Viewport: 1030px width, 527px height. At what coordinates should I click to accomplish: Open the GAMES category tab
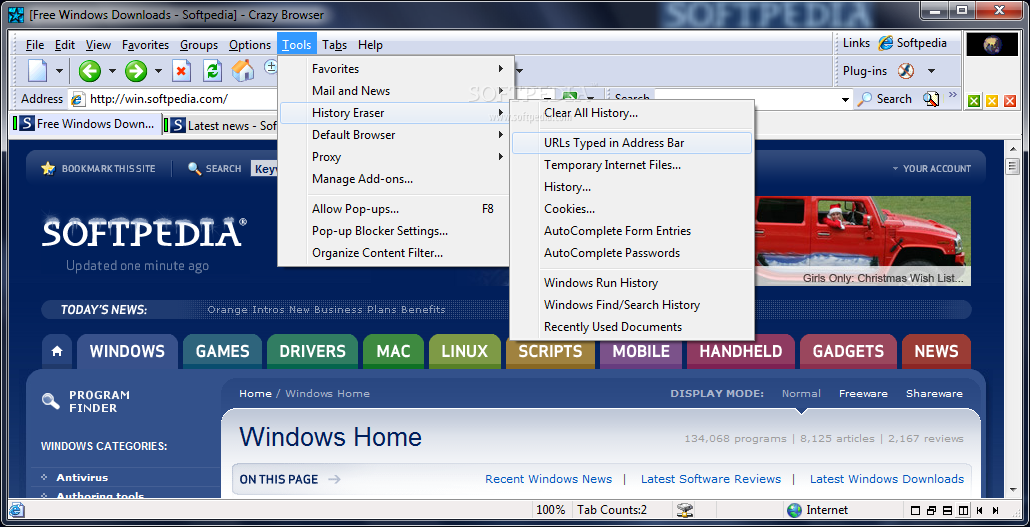(x=223, y=352)
